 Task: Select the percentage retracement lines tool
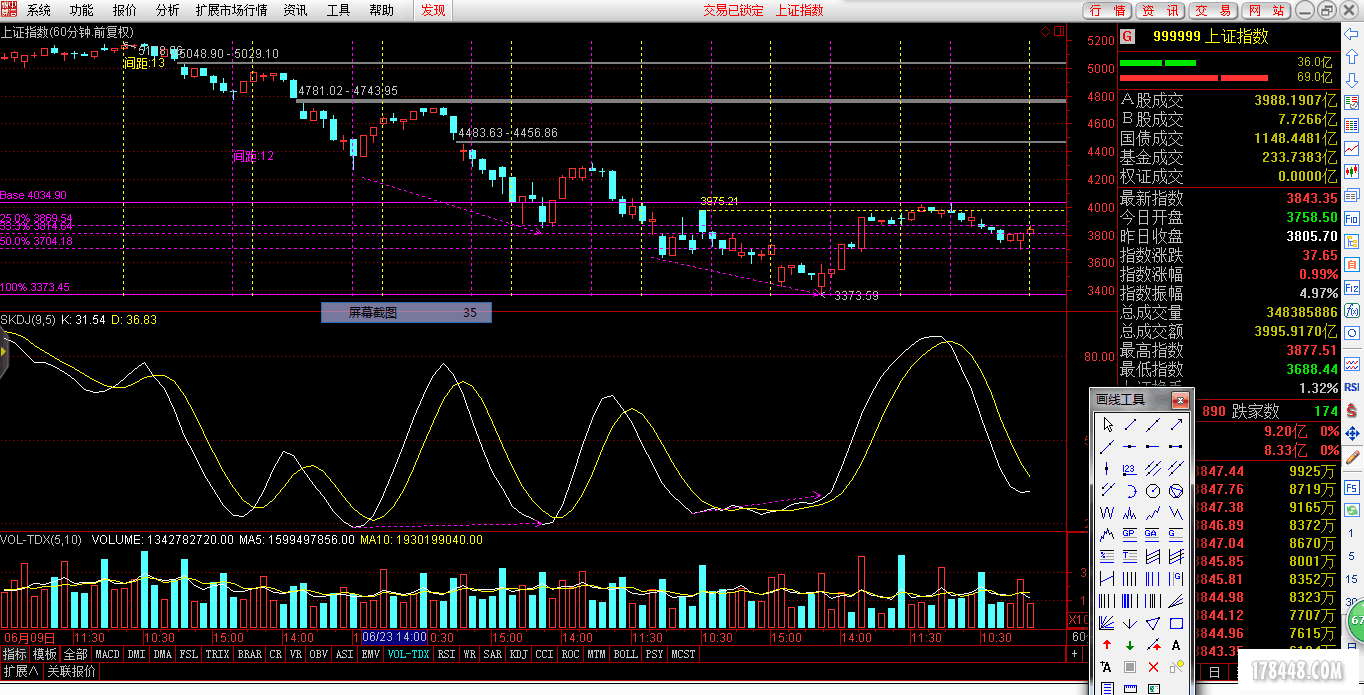pos(1107,556)
